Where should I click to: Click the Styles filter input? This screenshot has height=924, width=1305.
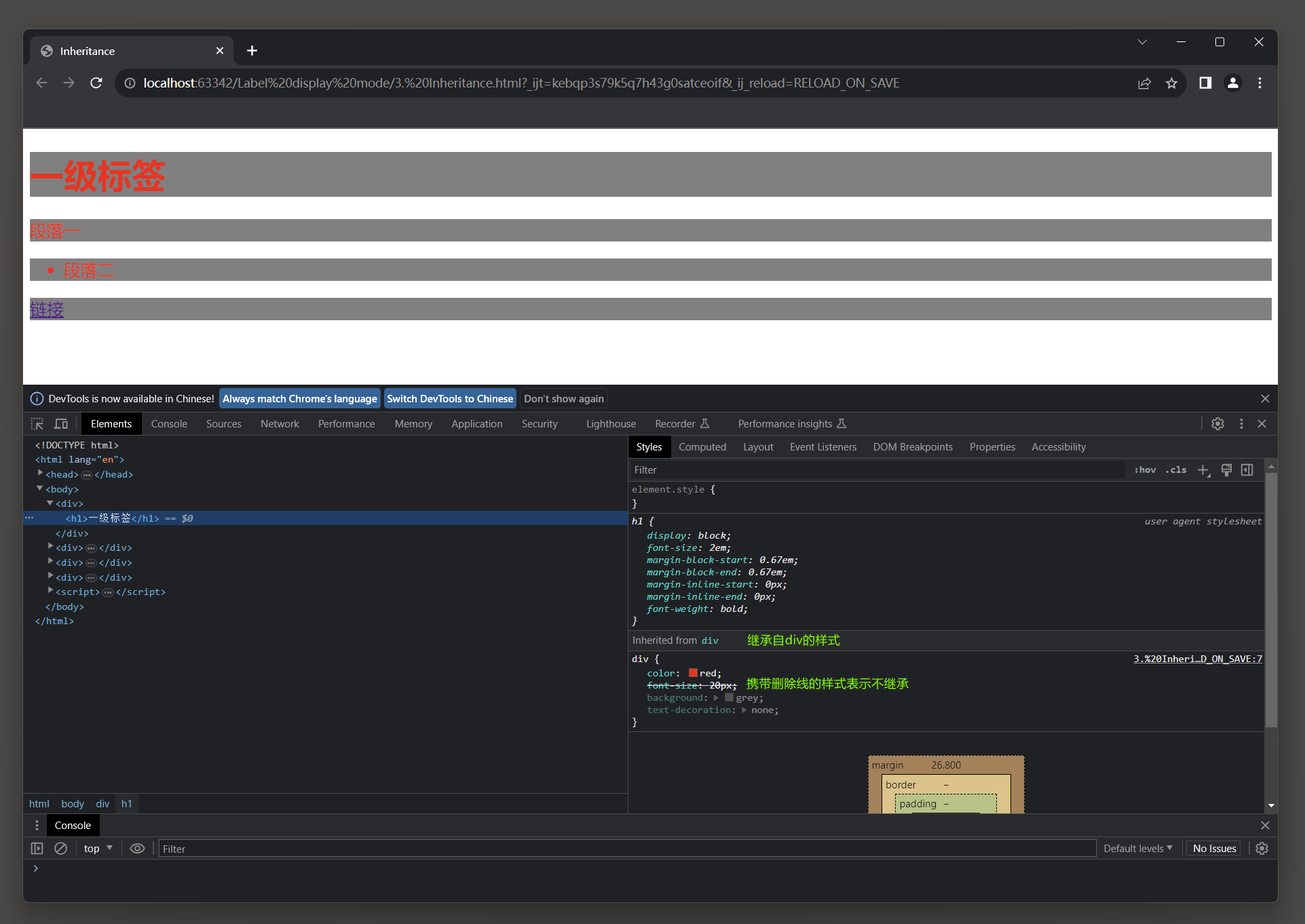pyautogui.click(x=877, y=470)
